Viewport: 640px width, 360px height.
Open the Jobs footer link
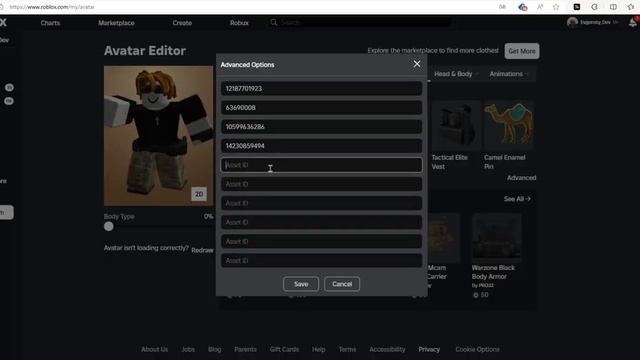point(188,349)
